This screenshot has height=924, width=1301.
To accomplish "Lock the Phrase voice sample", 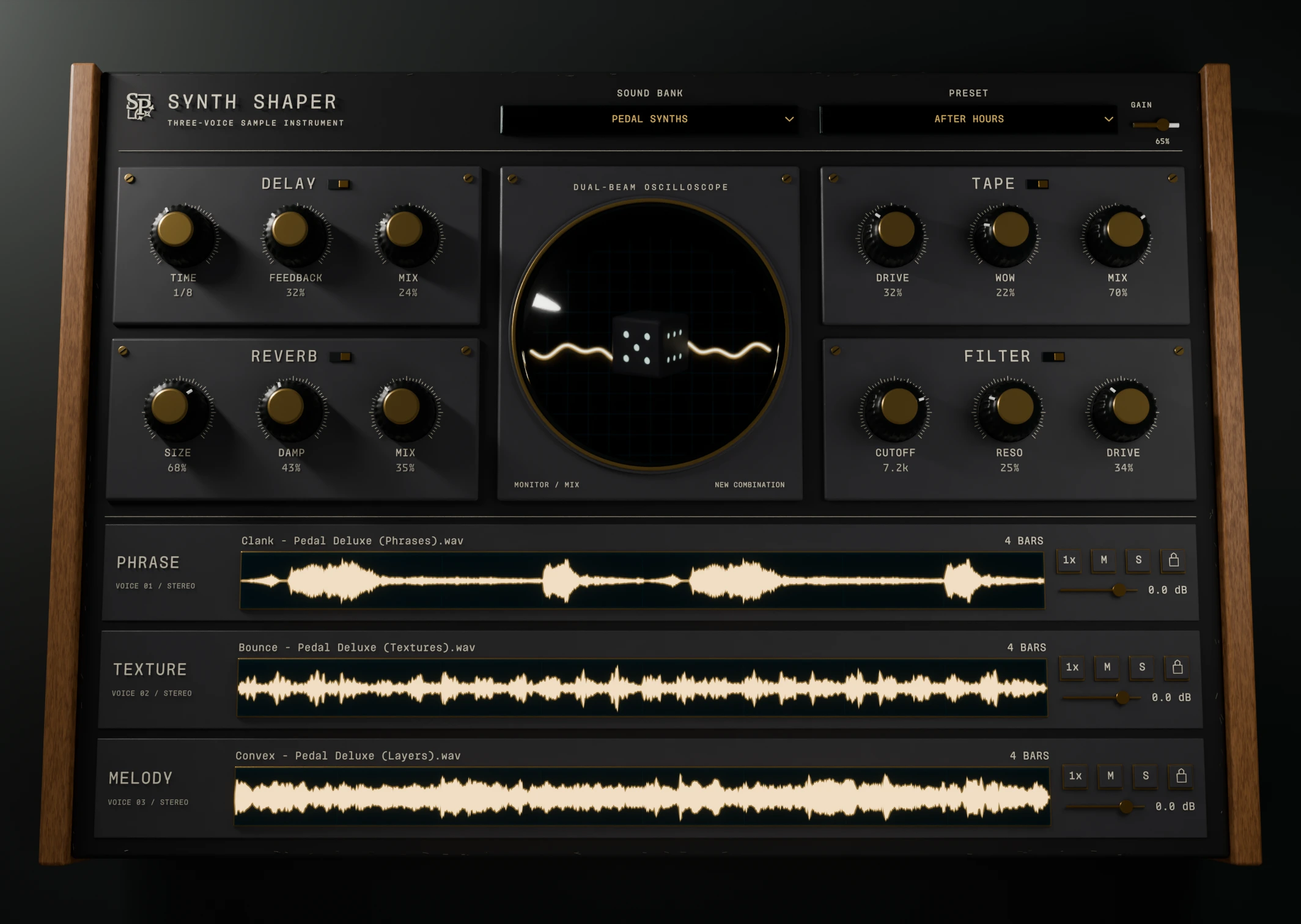I will [x=1174, y=560].
